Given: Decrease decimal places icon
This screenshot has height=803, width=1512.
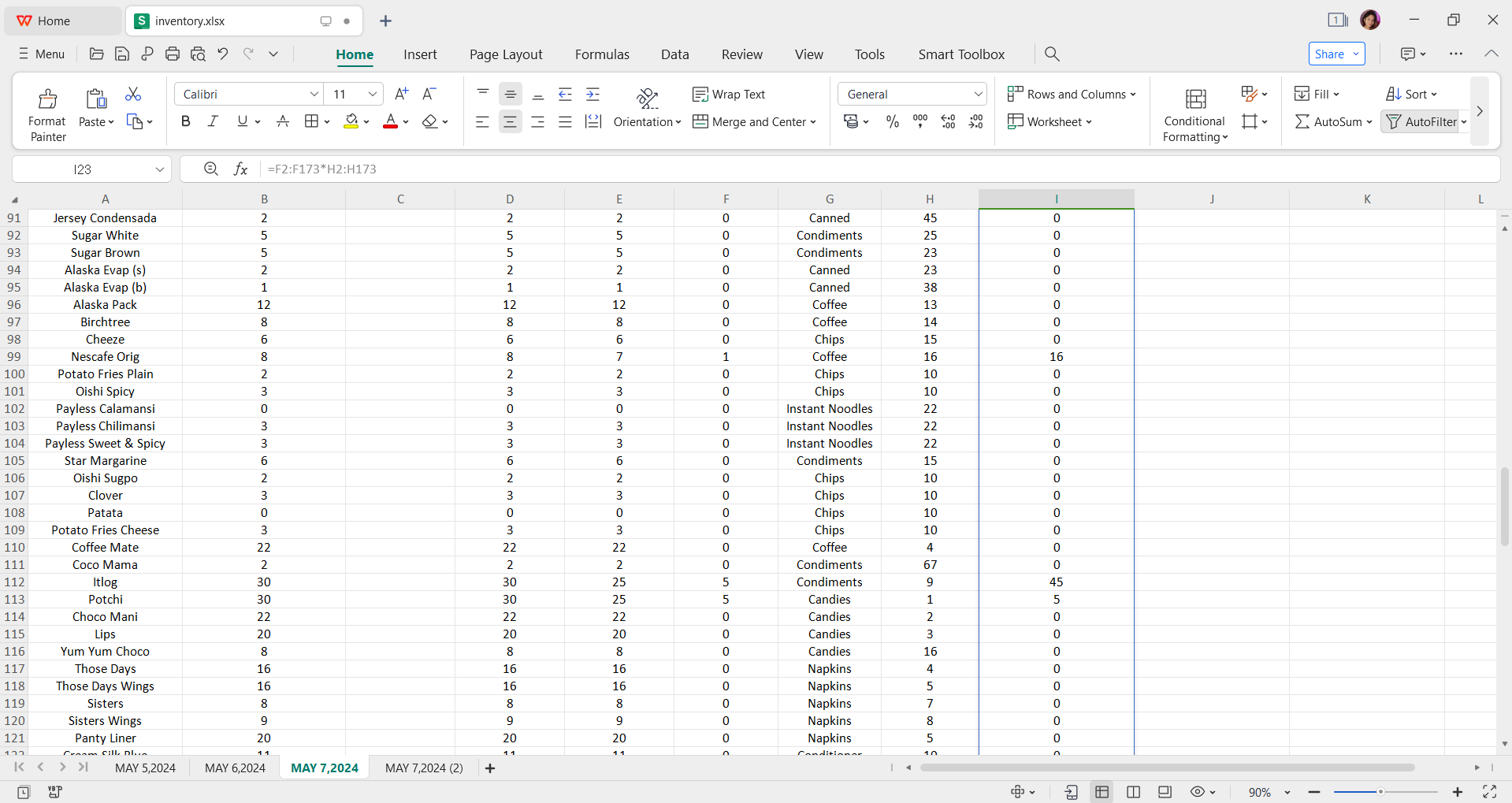Looking at the screenshot, I should 976,121.
